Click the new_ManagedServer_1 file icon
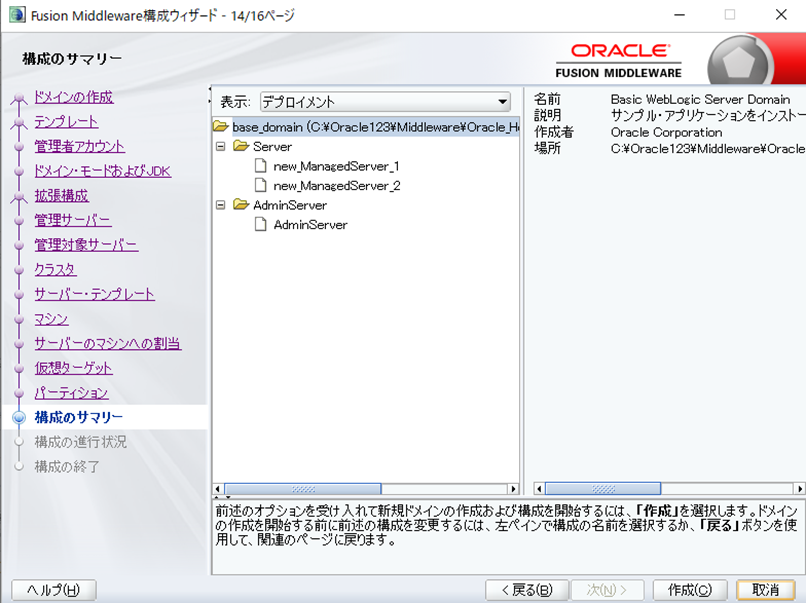 pos(261,166)
